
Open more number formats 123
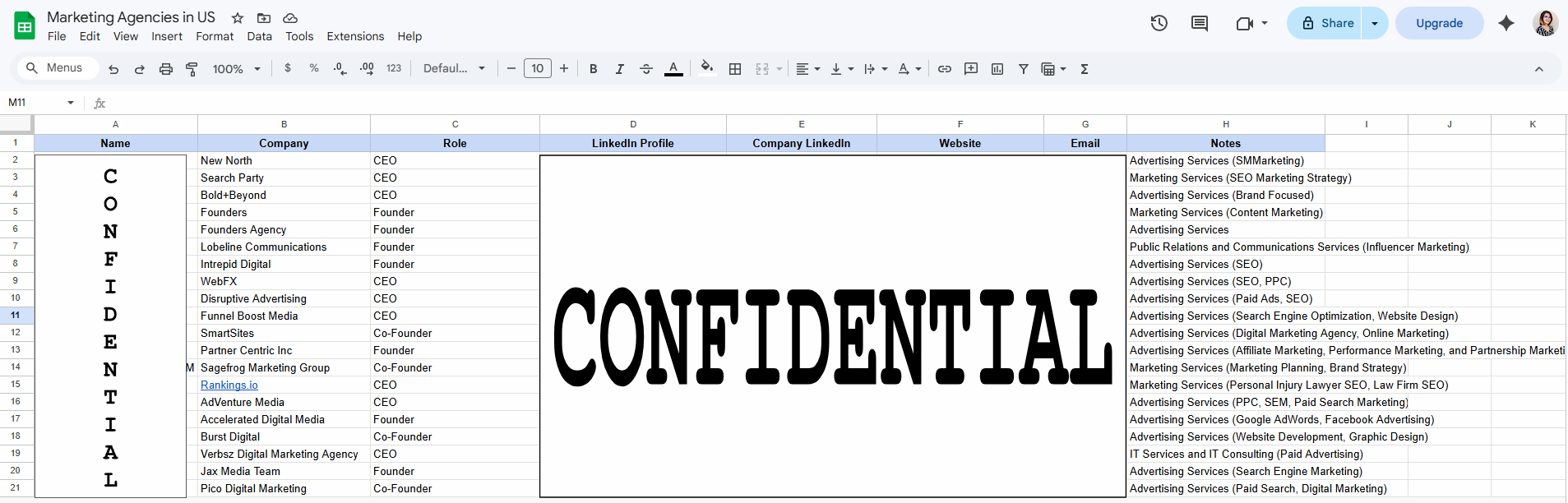pos(394,68)
